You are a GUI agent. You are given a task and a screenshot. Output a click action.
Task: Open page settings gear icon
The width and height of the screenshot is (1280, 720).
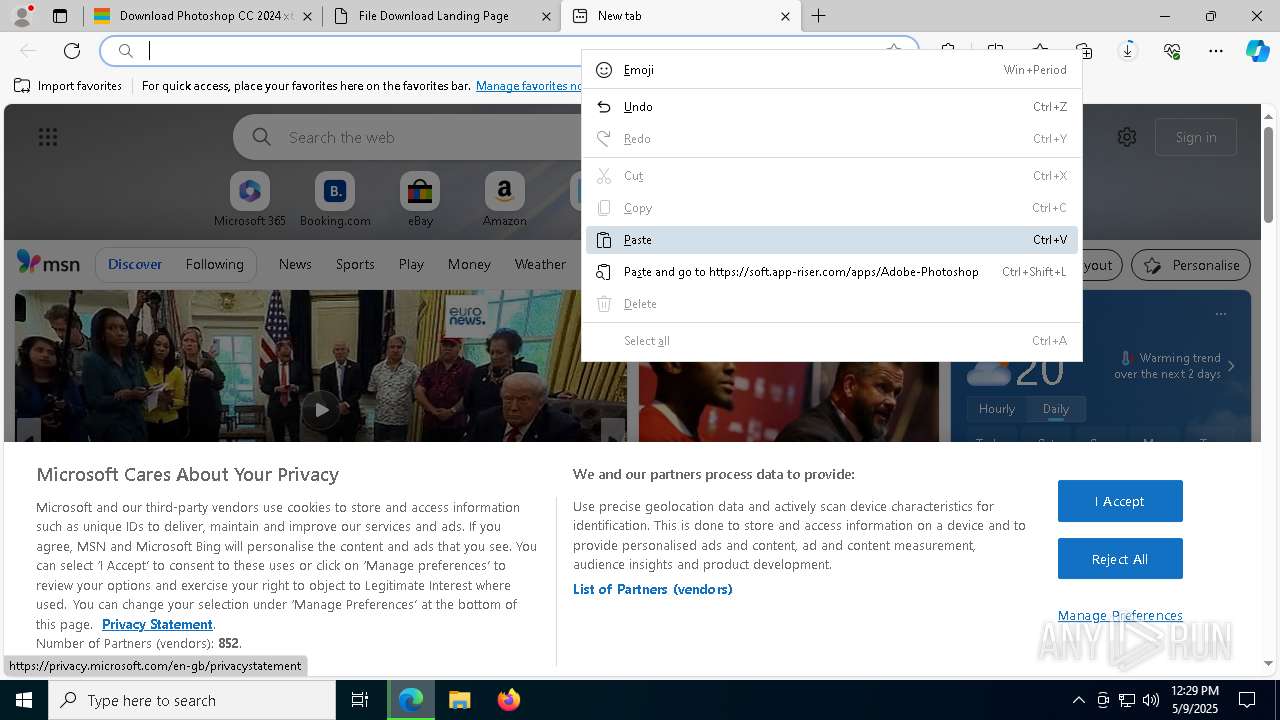[x=1127, y=137]
